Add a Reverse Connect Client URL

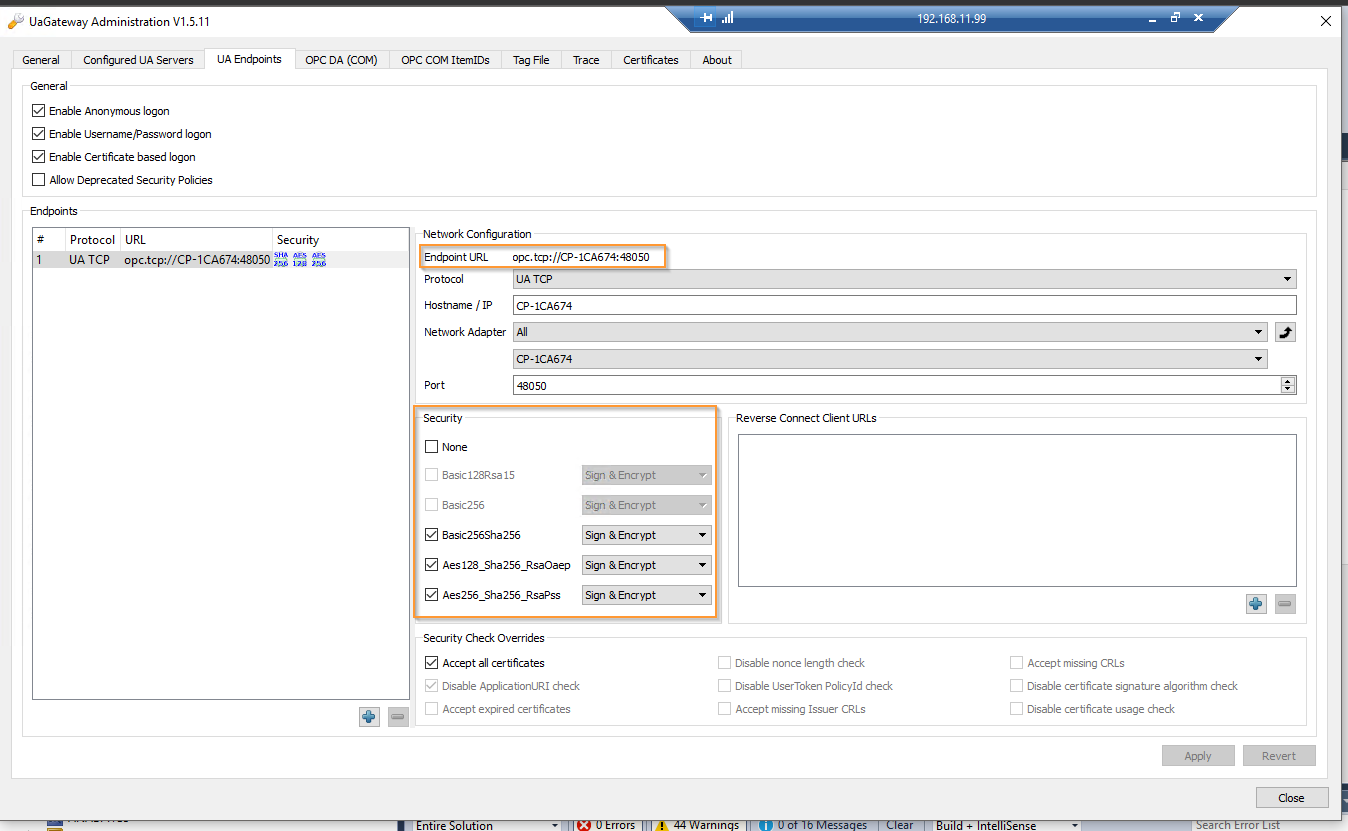[x=1256, y=604]
